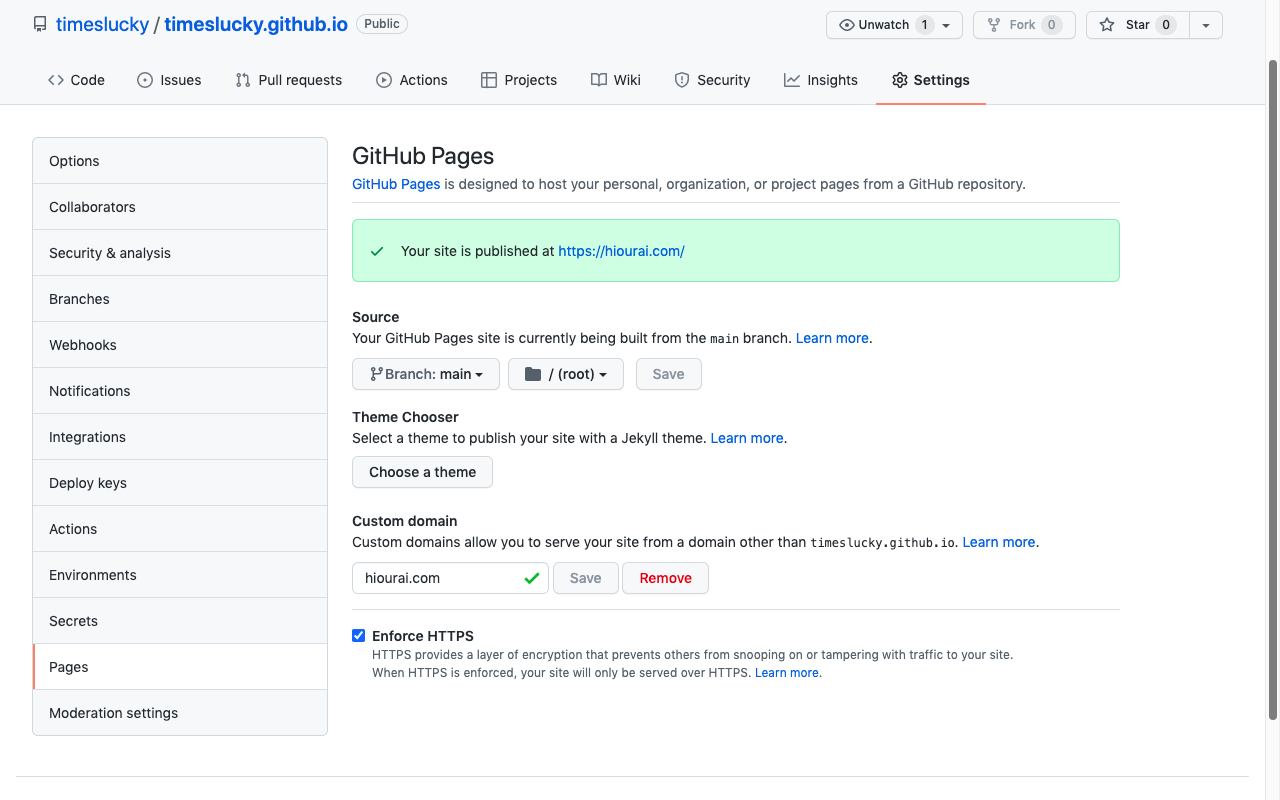Screen dimensions: 1280x800
Task: Click the Code tab brackets icon
Action: click(56, 80)
